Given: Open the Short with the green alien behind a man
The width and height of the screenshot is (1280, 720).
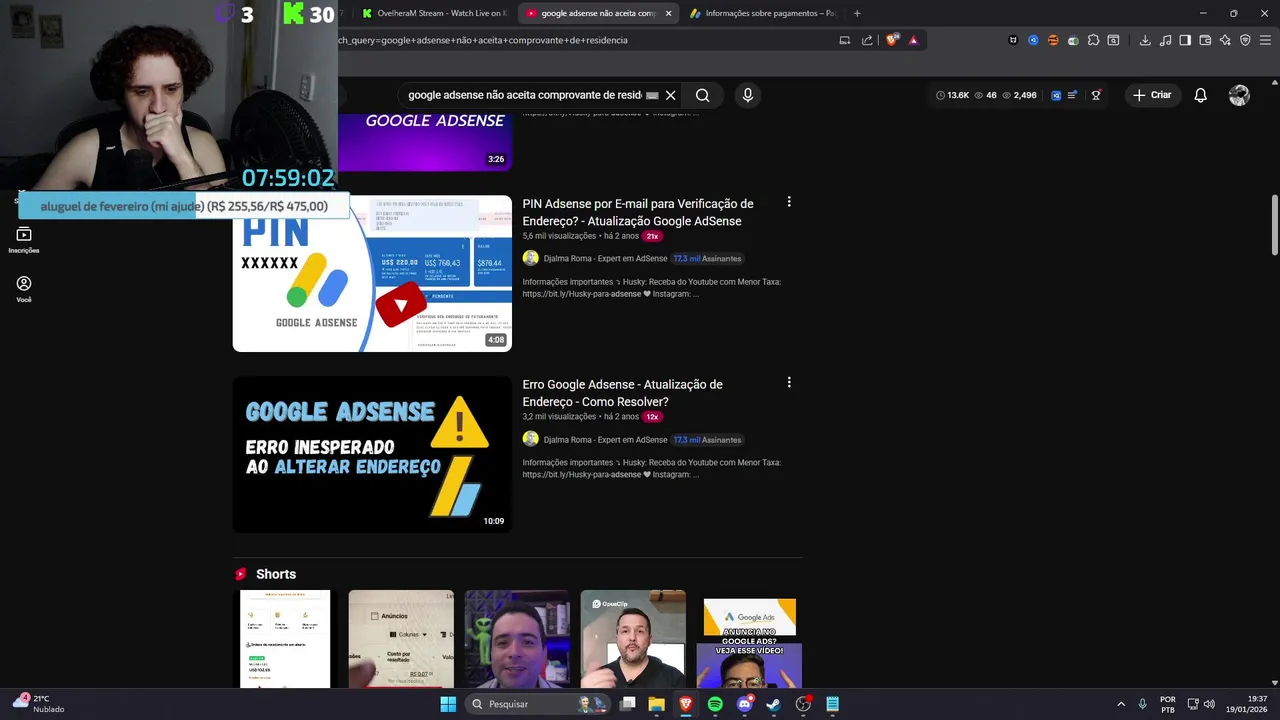Looking at the screenshot, I should point(517,639).
